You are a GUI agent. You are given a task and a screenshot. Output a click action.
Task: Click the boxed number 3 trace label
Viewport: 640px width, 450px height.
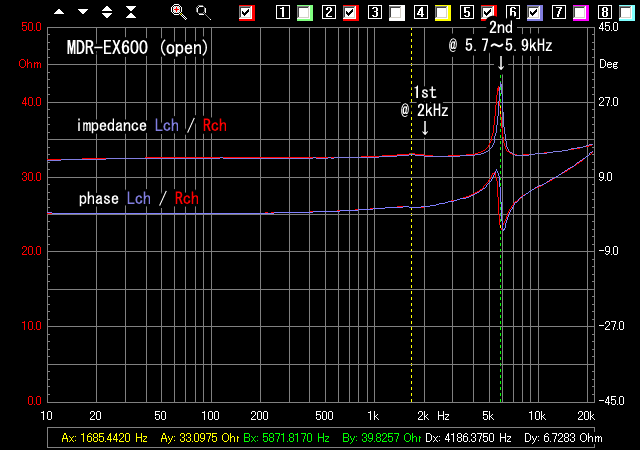(x=375, y=13)
